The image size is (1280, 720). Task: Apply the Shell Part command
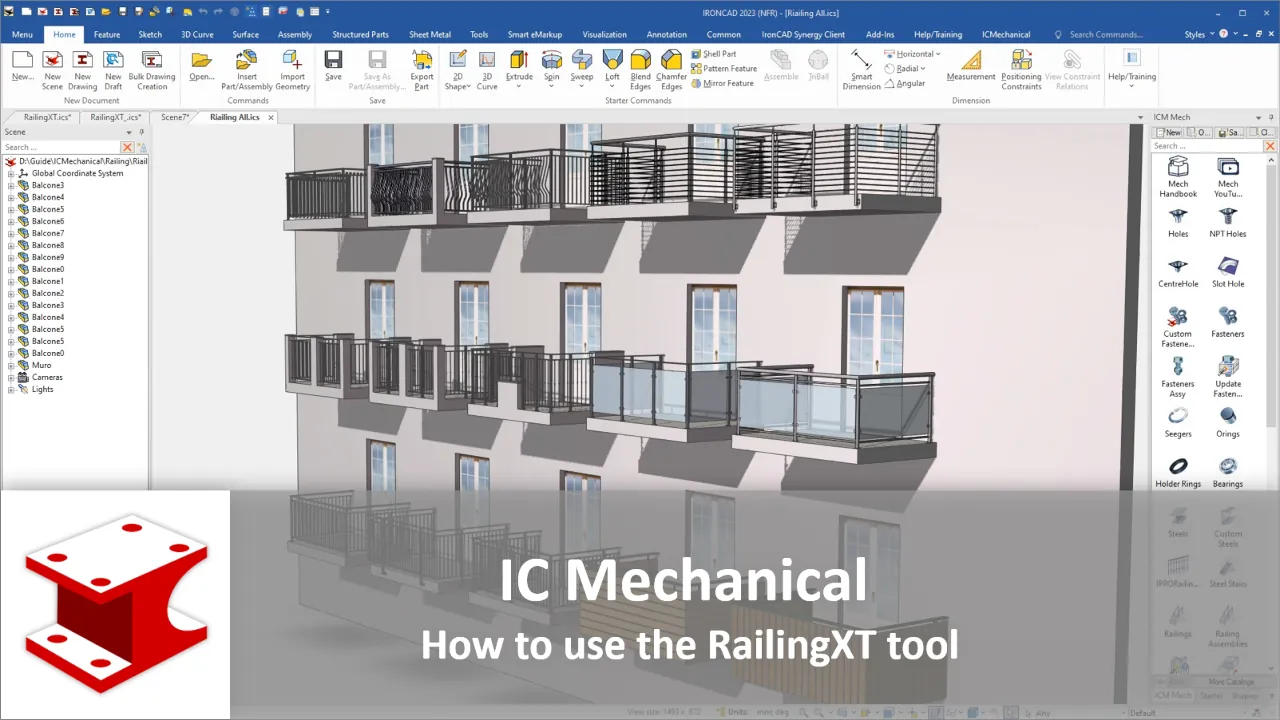coord(714,54)
